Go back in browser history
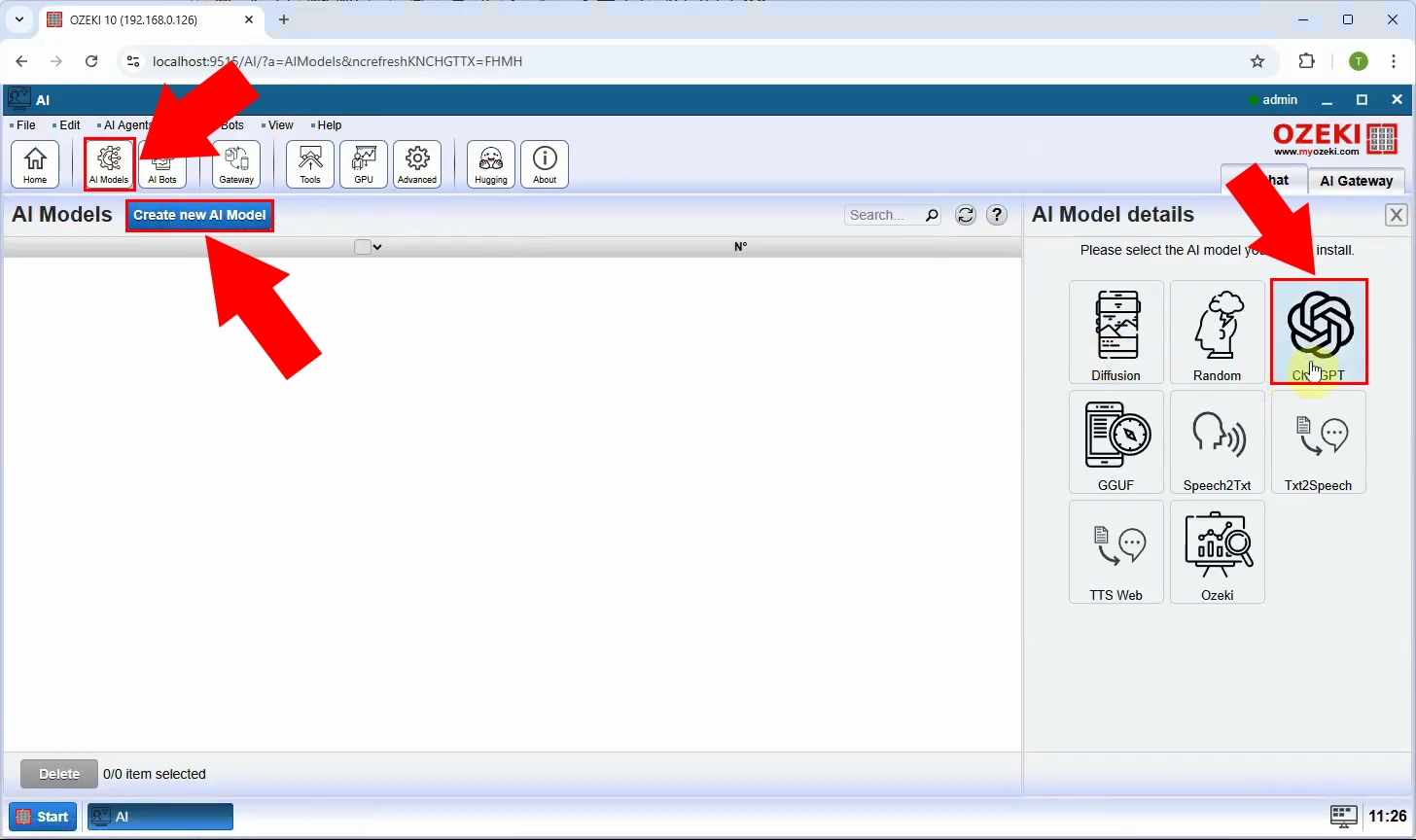Screen dimensions: 1416x840 coord(22,61)
